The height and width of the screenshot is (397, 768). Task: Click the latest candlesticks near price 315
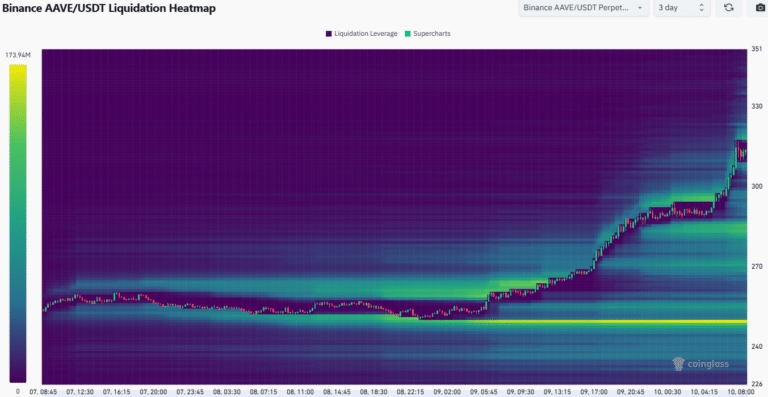pyautogui.click(x=741, y=151)
